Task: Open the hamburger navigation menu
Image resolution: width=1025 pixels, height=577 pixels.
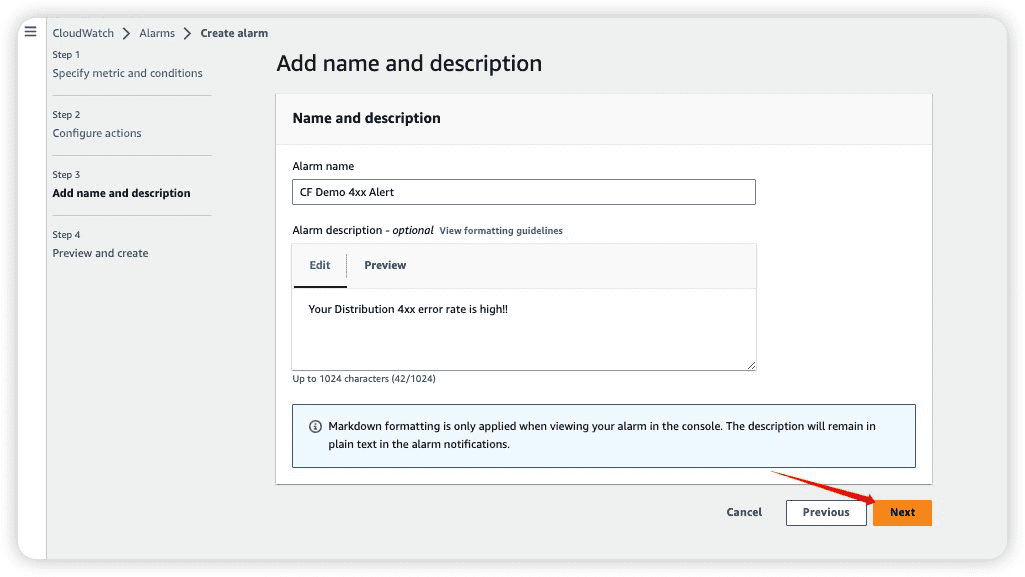Action: (30, 31)
